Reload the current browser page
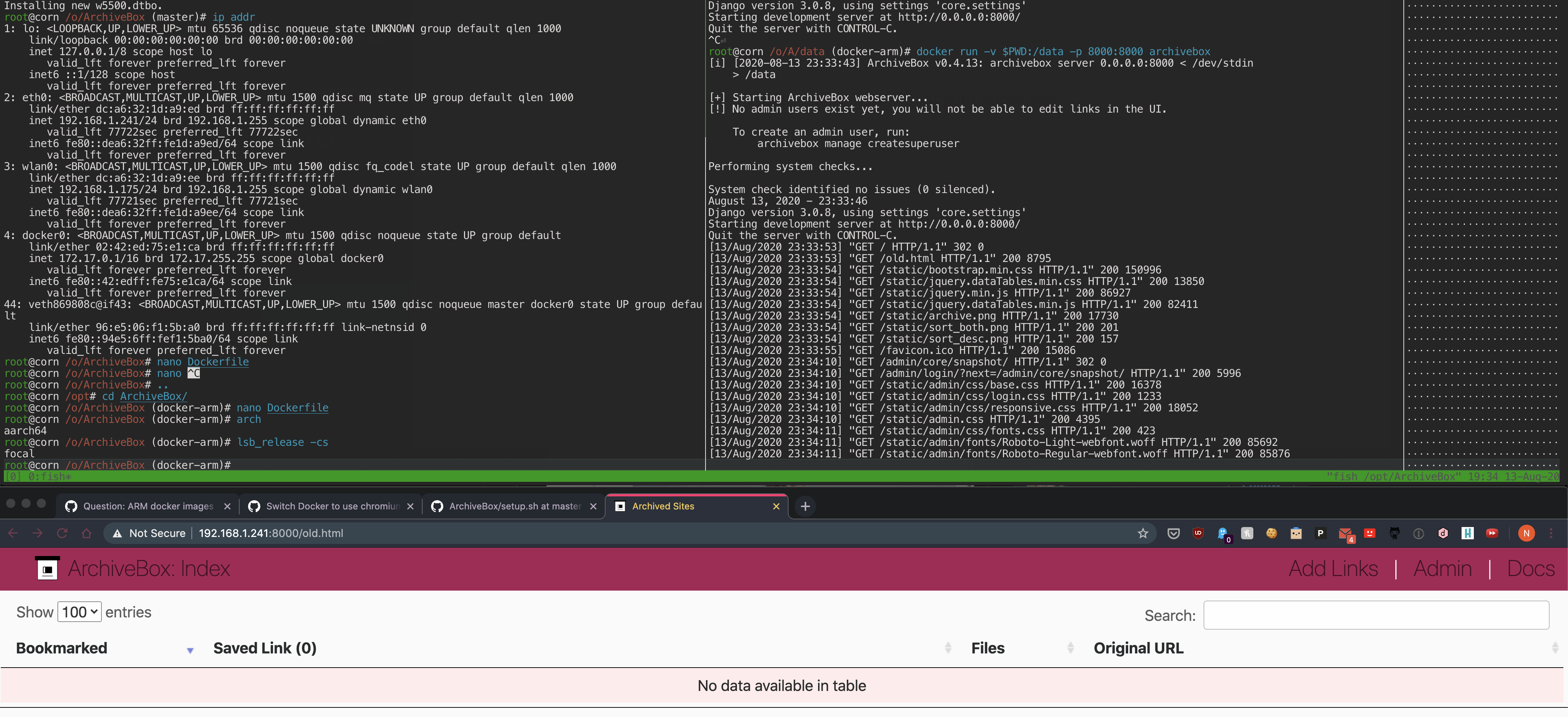Screen dimensions: 1568x717 pyautogui.click(x=62, y=534)
